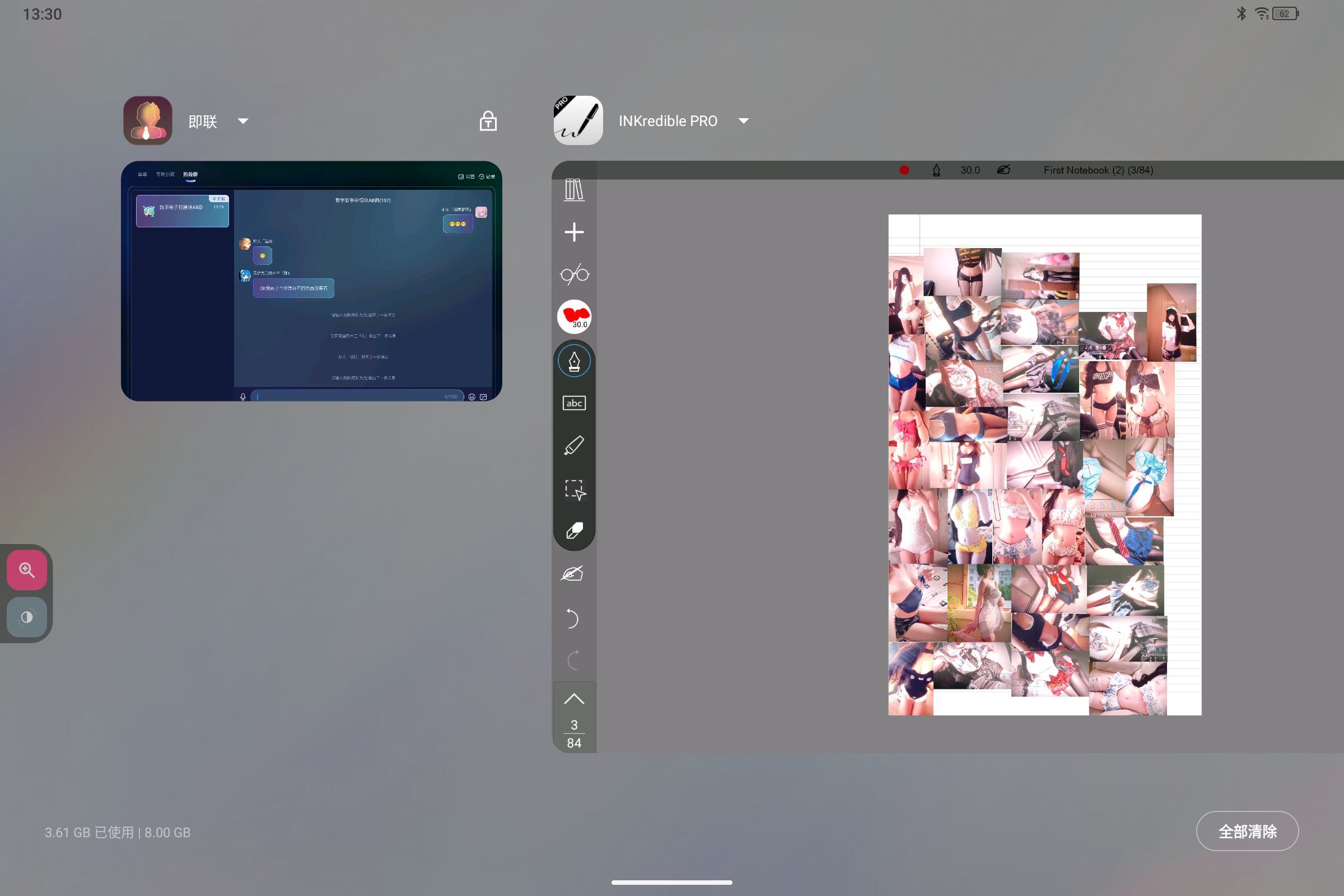Expand the 即联 app dropdown arrow
Viewport: 1344px width, 896px height.
243,121
